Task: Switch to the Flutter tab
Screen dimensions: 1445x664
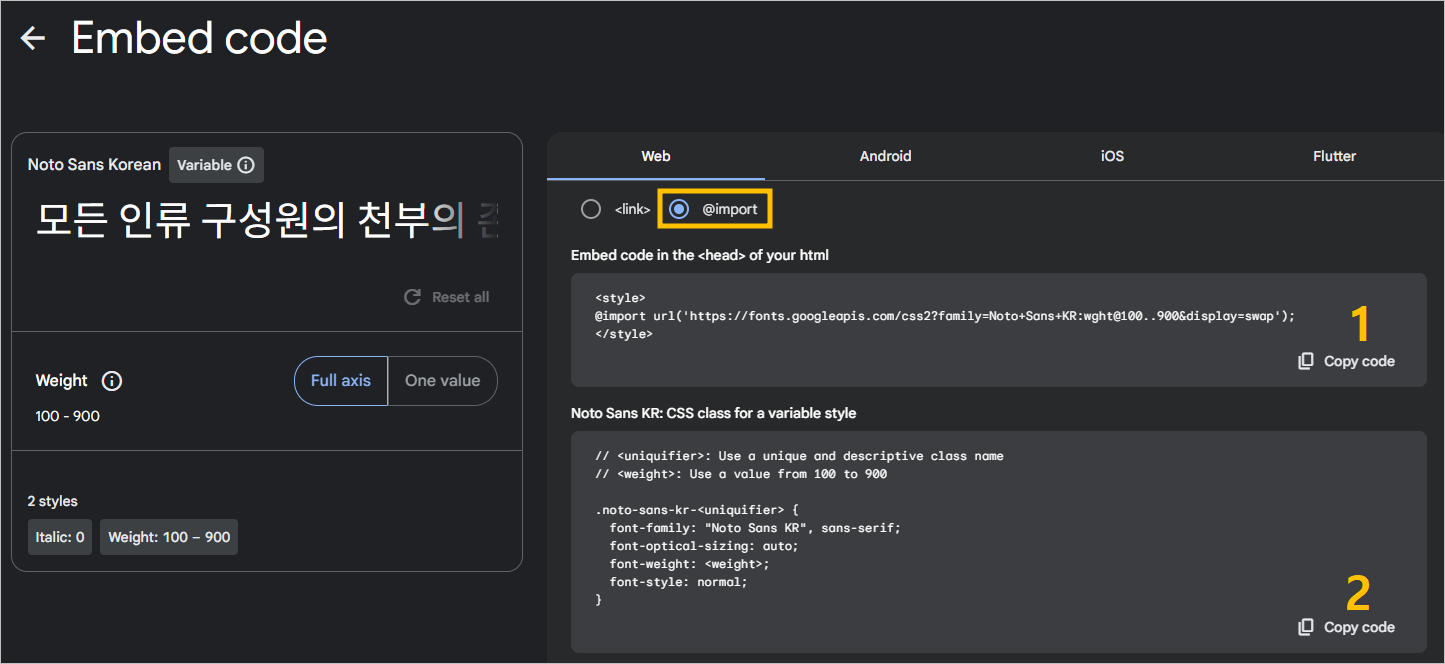Action: [x=1334, y=156]
